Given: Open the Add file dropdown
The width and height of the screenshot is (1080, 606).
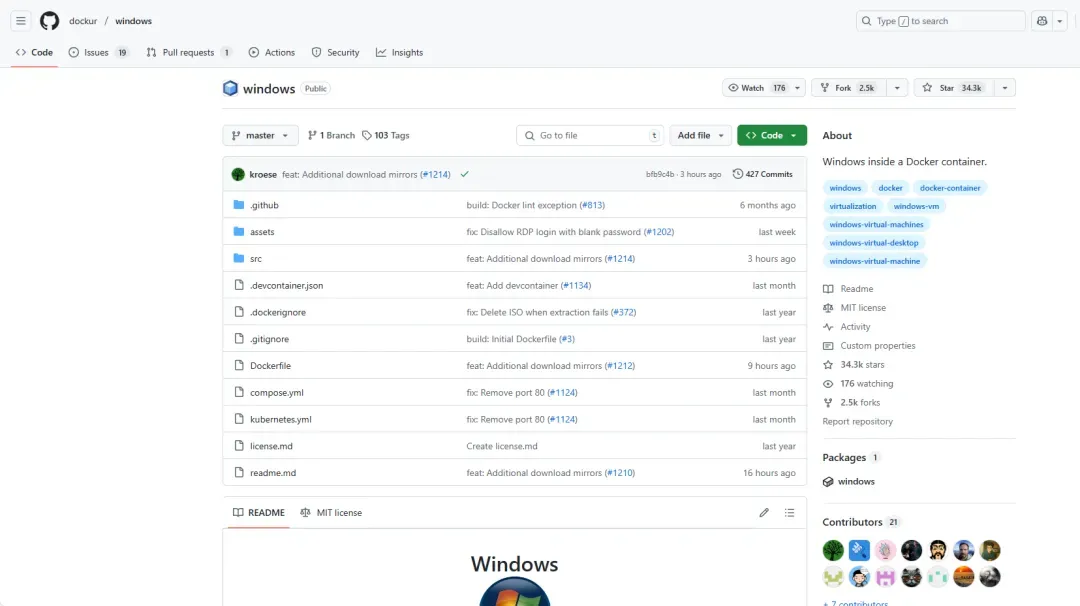Looking at the screenshot, I should point(700,136).
